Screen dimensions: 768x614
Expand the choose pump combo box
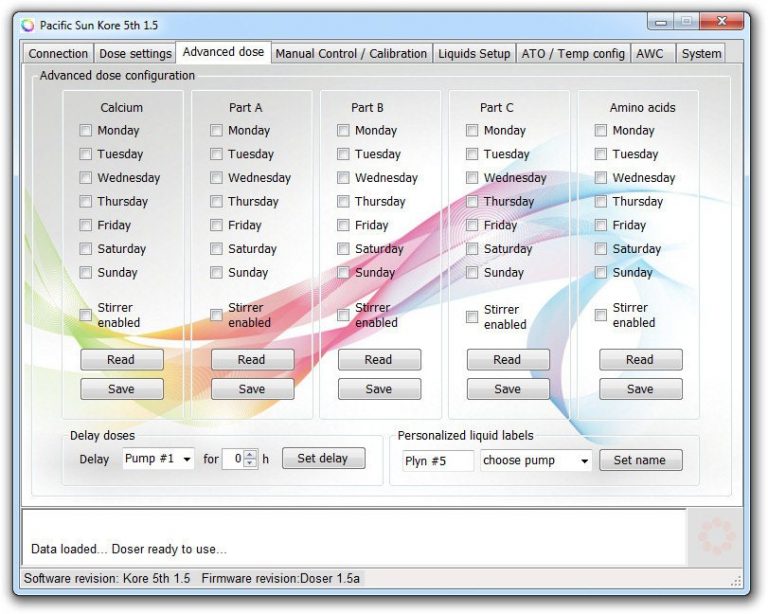tap(536, 461)
